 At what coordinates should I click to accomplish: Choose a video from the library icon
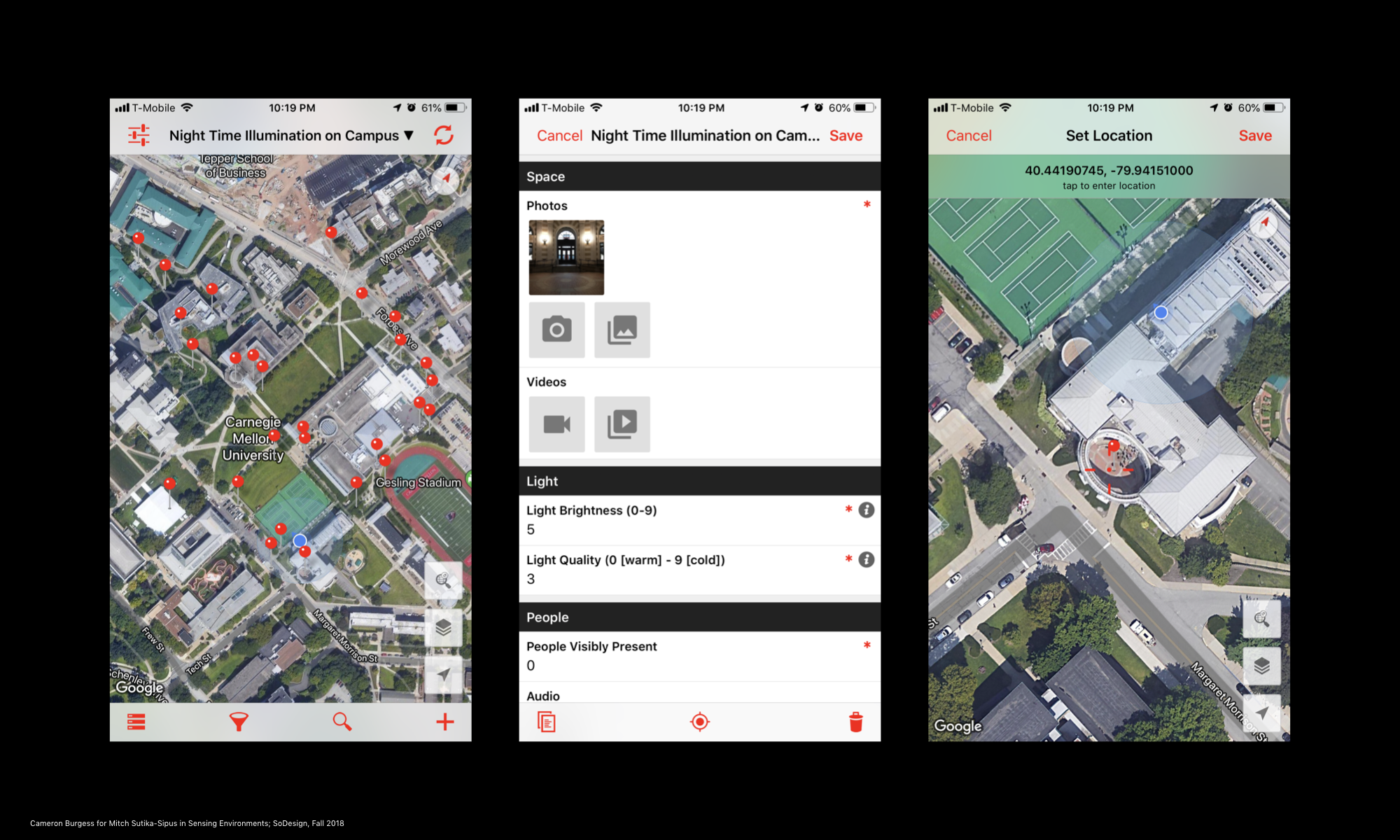(622, 424)
